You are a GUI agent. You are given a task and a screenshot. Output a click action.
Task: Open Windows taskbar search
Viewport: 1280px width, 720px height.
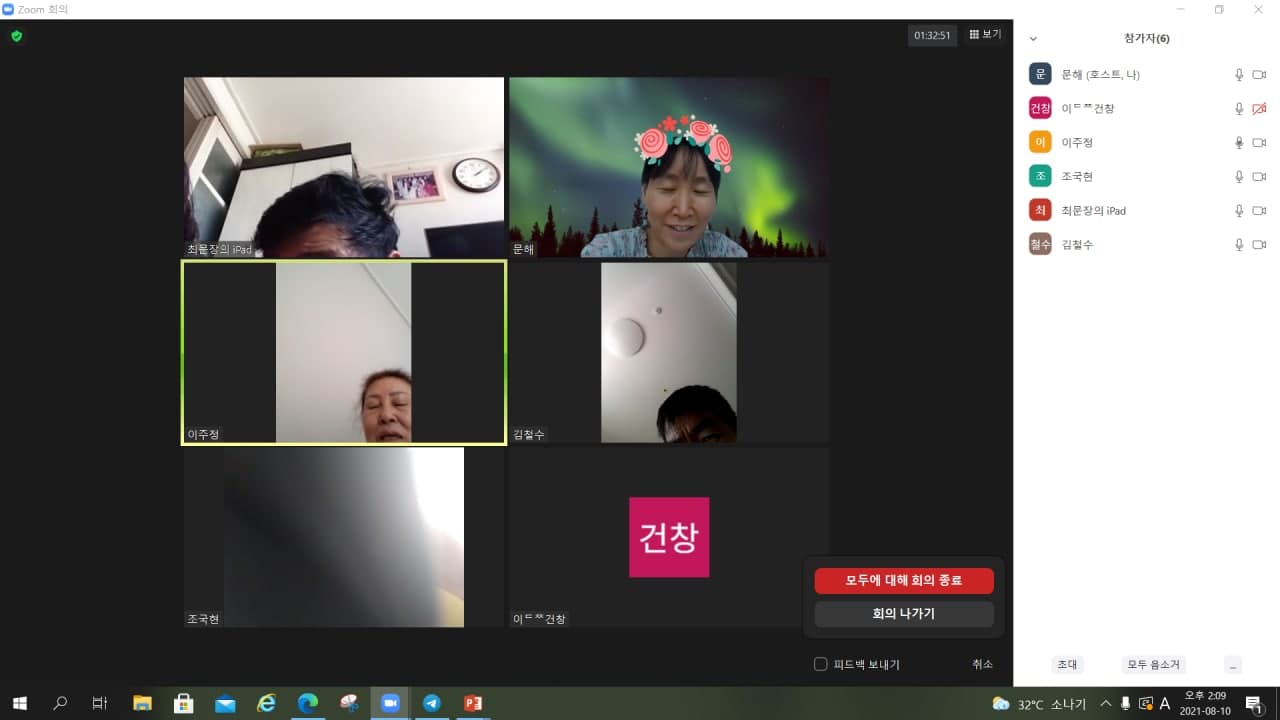[60, 703]
